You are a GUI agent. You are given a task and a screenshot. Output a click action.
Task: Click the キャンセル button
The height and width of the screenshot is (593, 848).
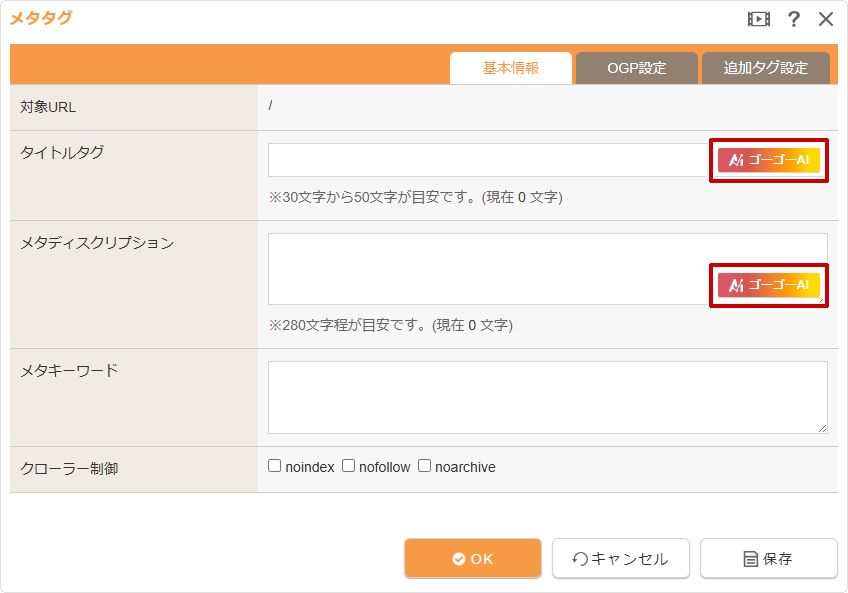click(x=619, y=559)
